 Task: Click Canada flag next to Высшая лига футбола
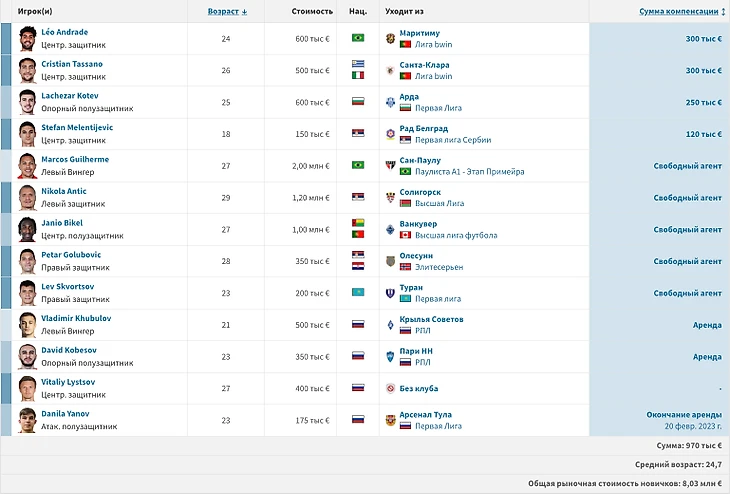coord(406,235)
